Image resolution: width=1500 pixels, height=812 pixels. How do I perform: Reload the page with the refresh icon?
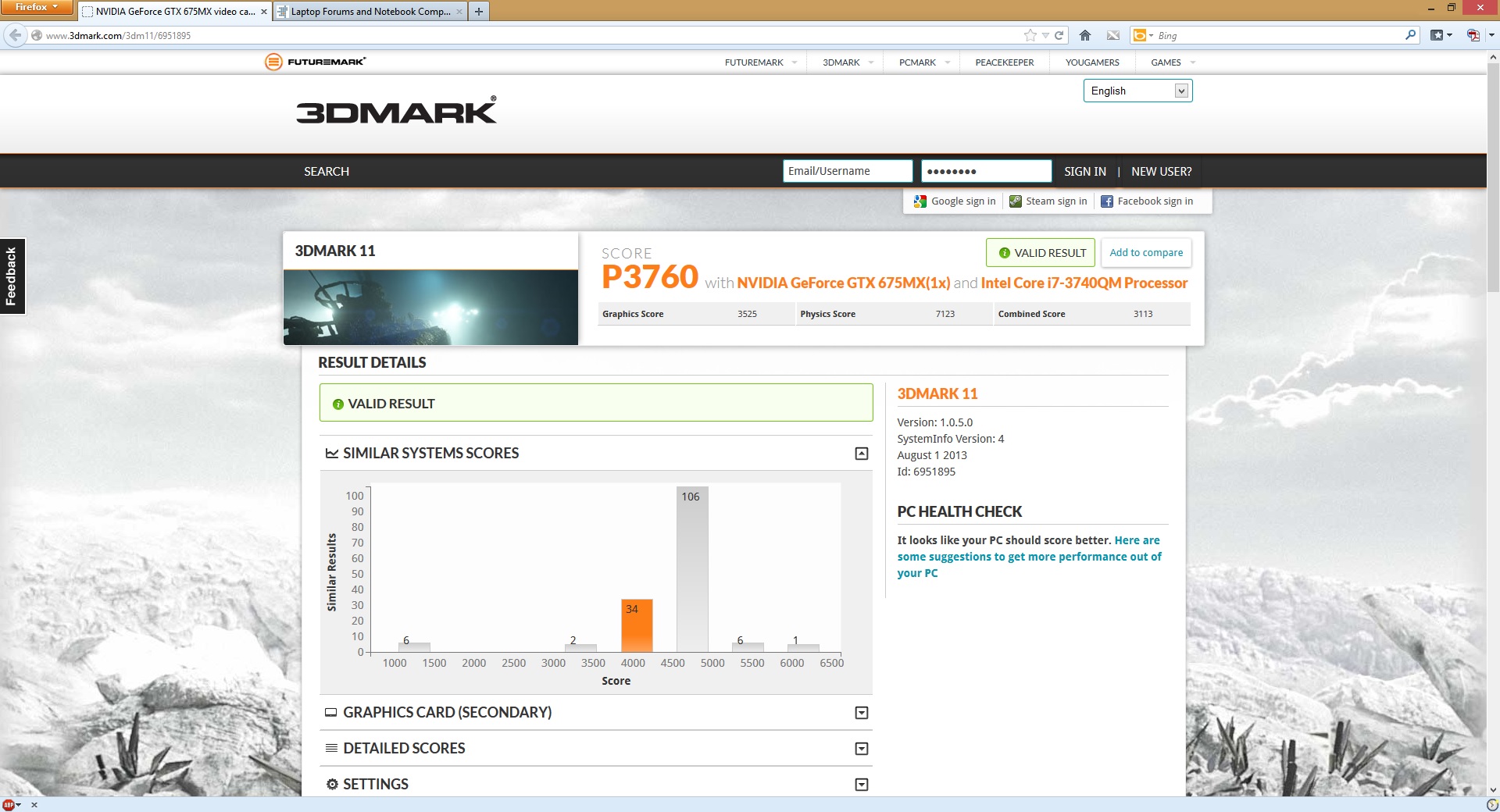click(1059, 35)
